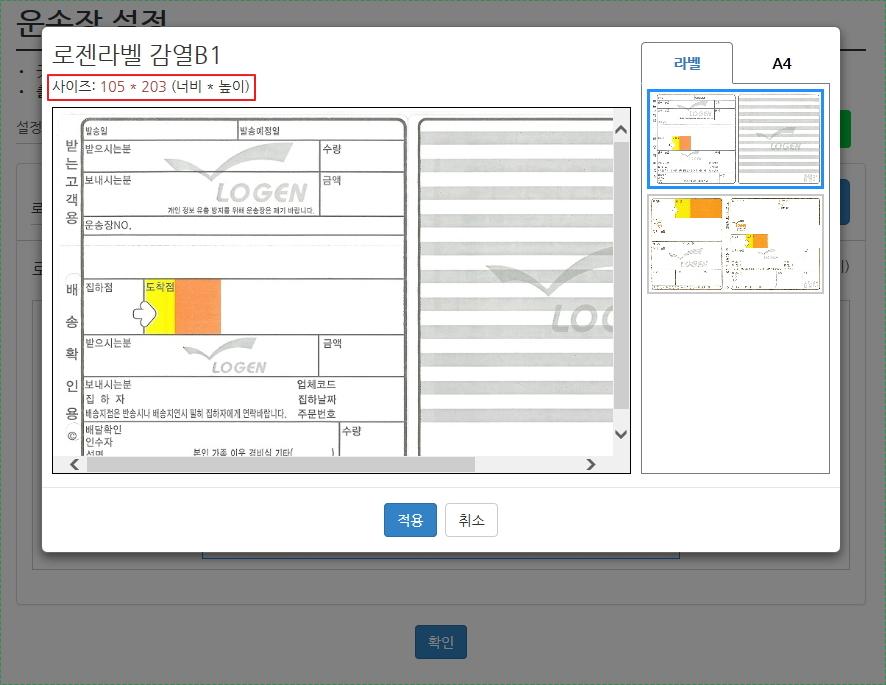Click the 운송장NO. field in the preview
The image size is (886, 685).
[x=244, y=226]
